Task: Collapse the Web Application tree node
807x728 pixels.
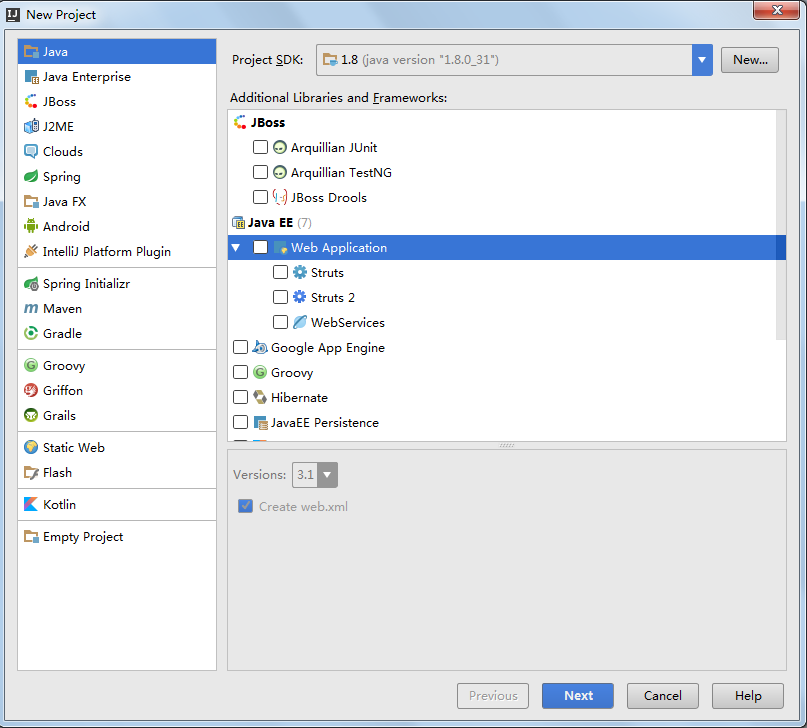Action: 236,247
